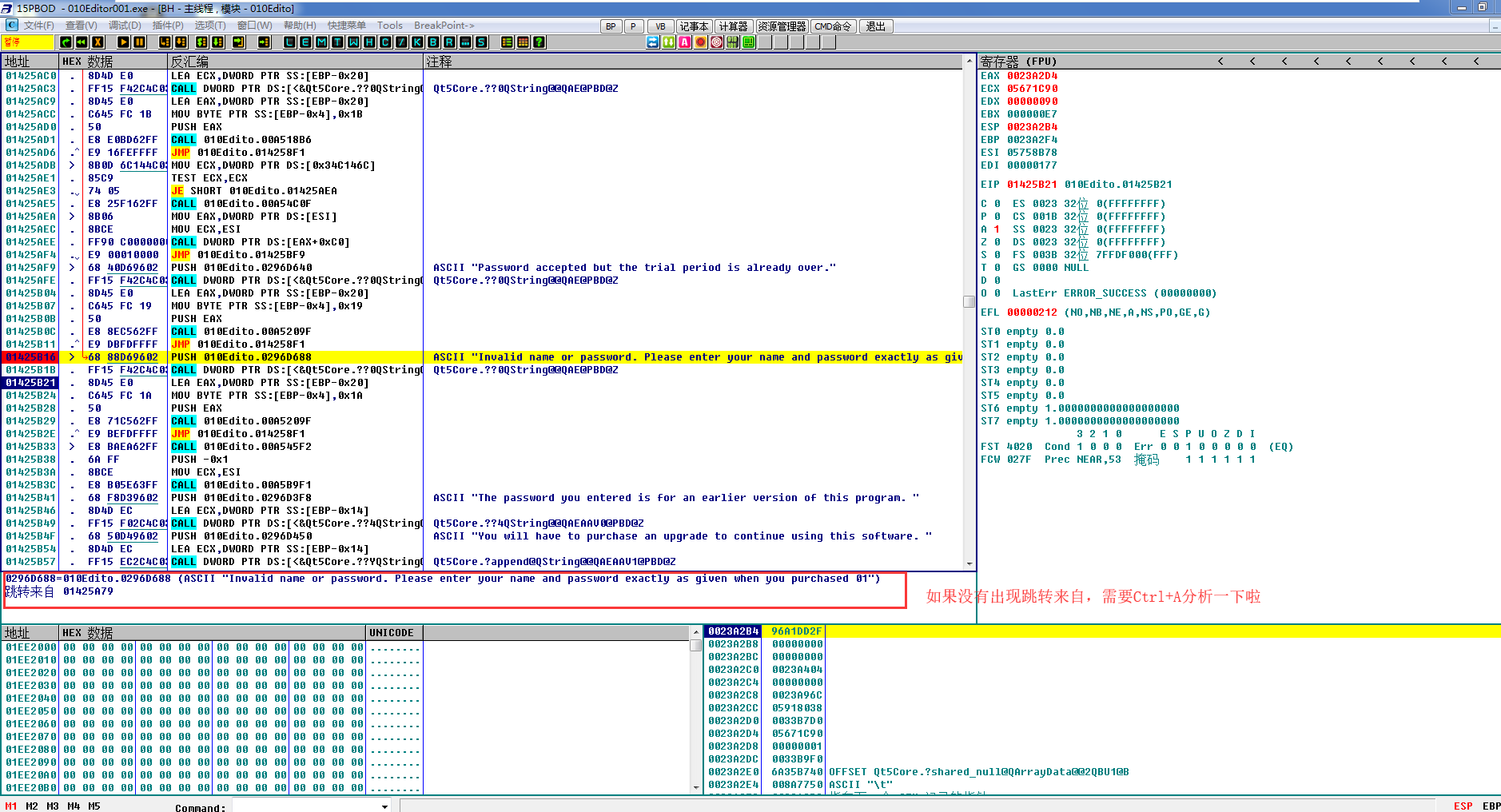Screen dimensions: 1501x812
Task: Click the pink 'A' plugin icon
Action: [685, 42]
